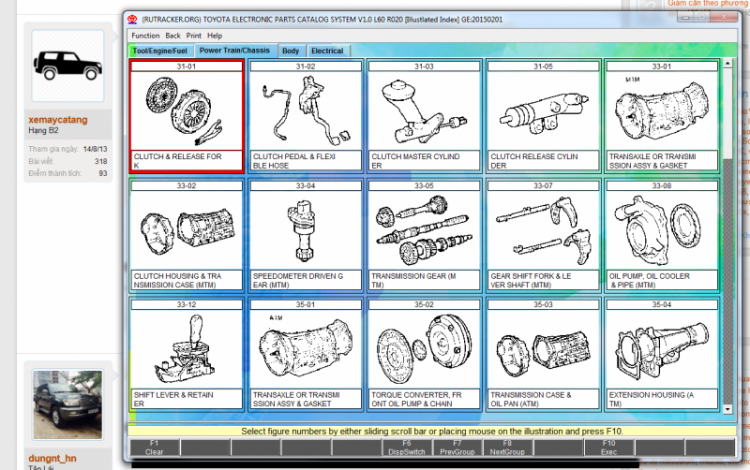Click the CLUTCH & RELEASE FORK label

pos(187,161)
